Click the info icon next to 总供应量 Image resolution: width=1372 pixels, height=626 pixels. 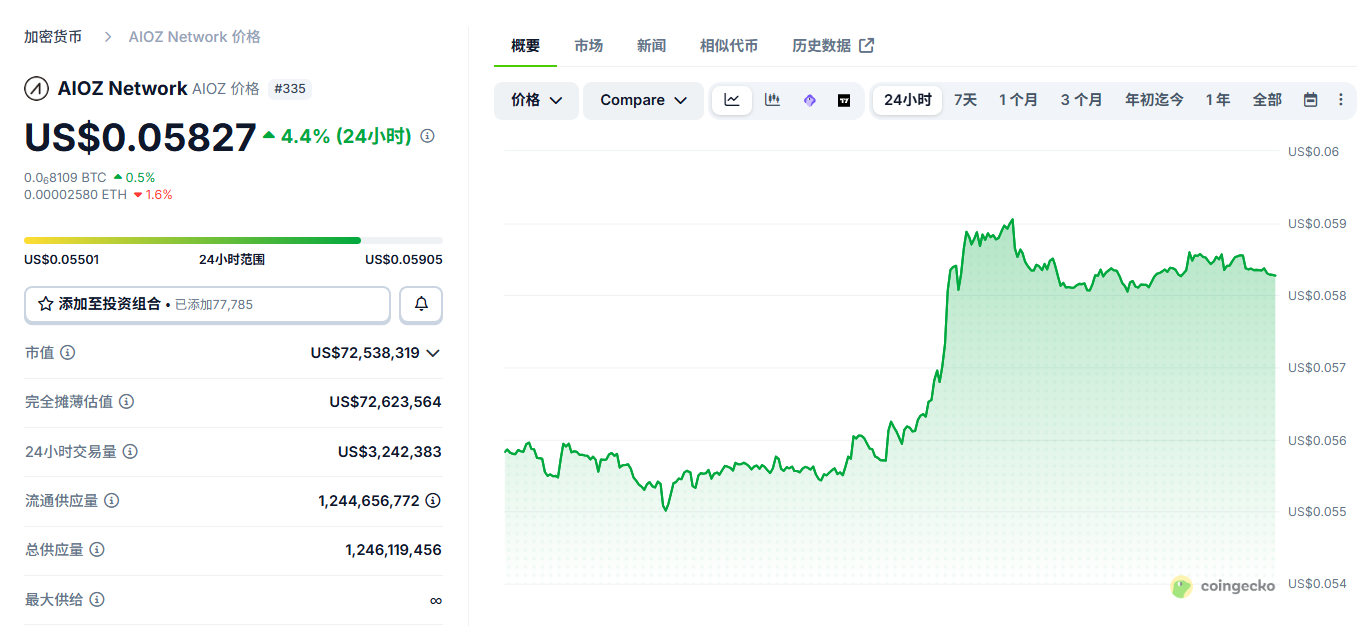coord(97,550)
